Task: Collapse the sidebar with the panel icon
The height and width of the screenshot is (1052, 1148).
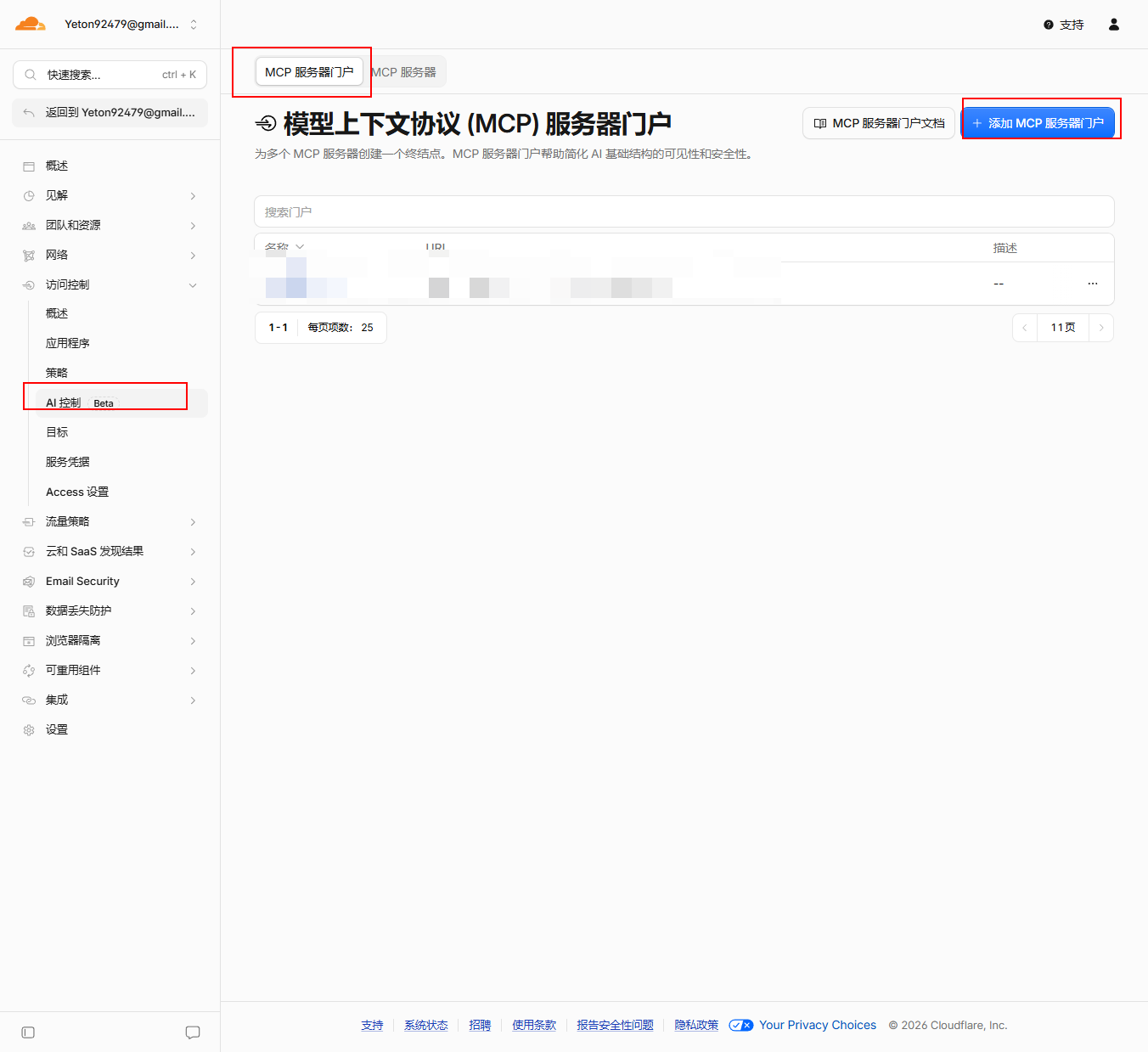Action: click(28, 1032)
